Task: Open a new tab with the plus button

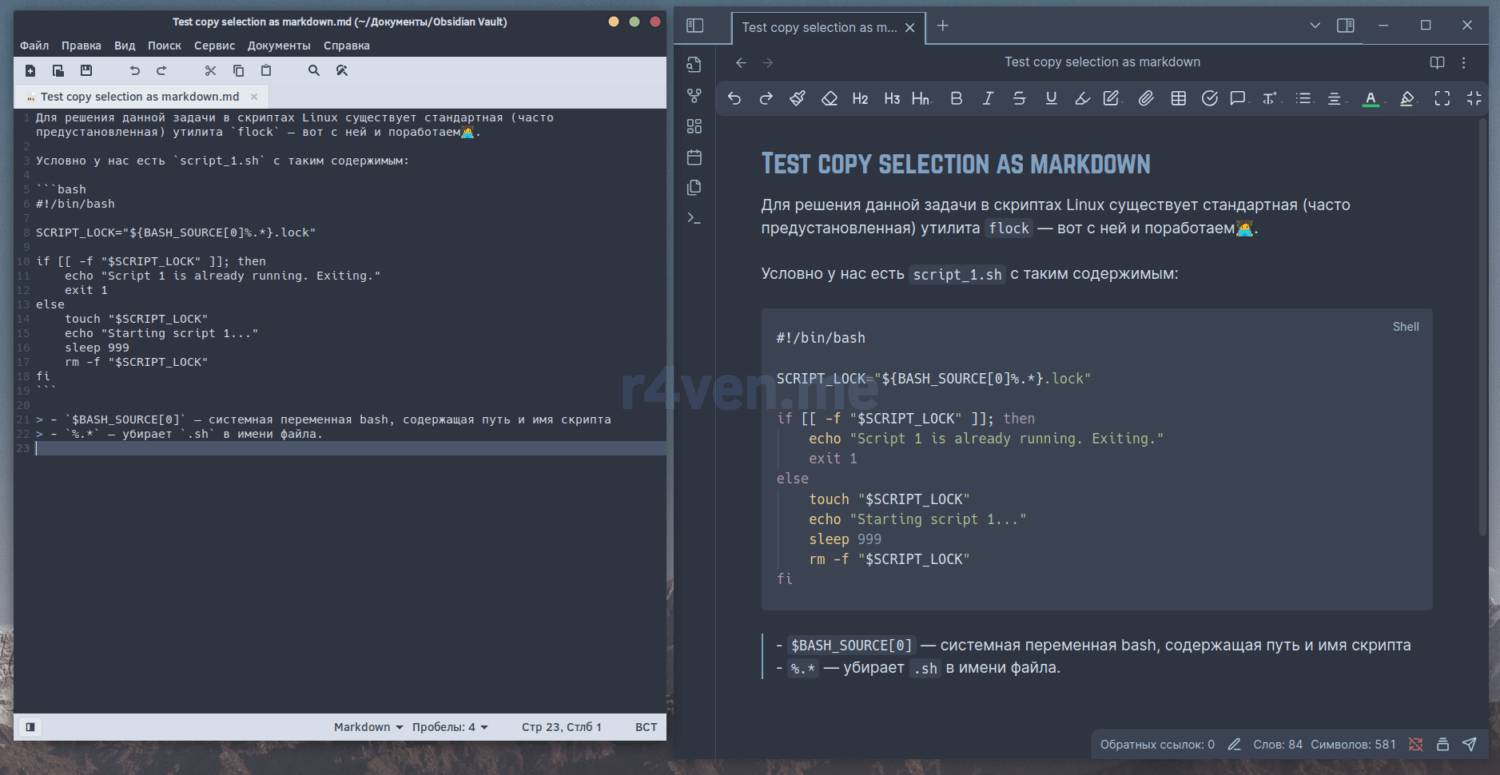Action: pos(942,26)
